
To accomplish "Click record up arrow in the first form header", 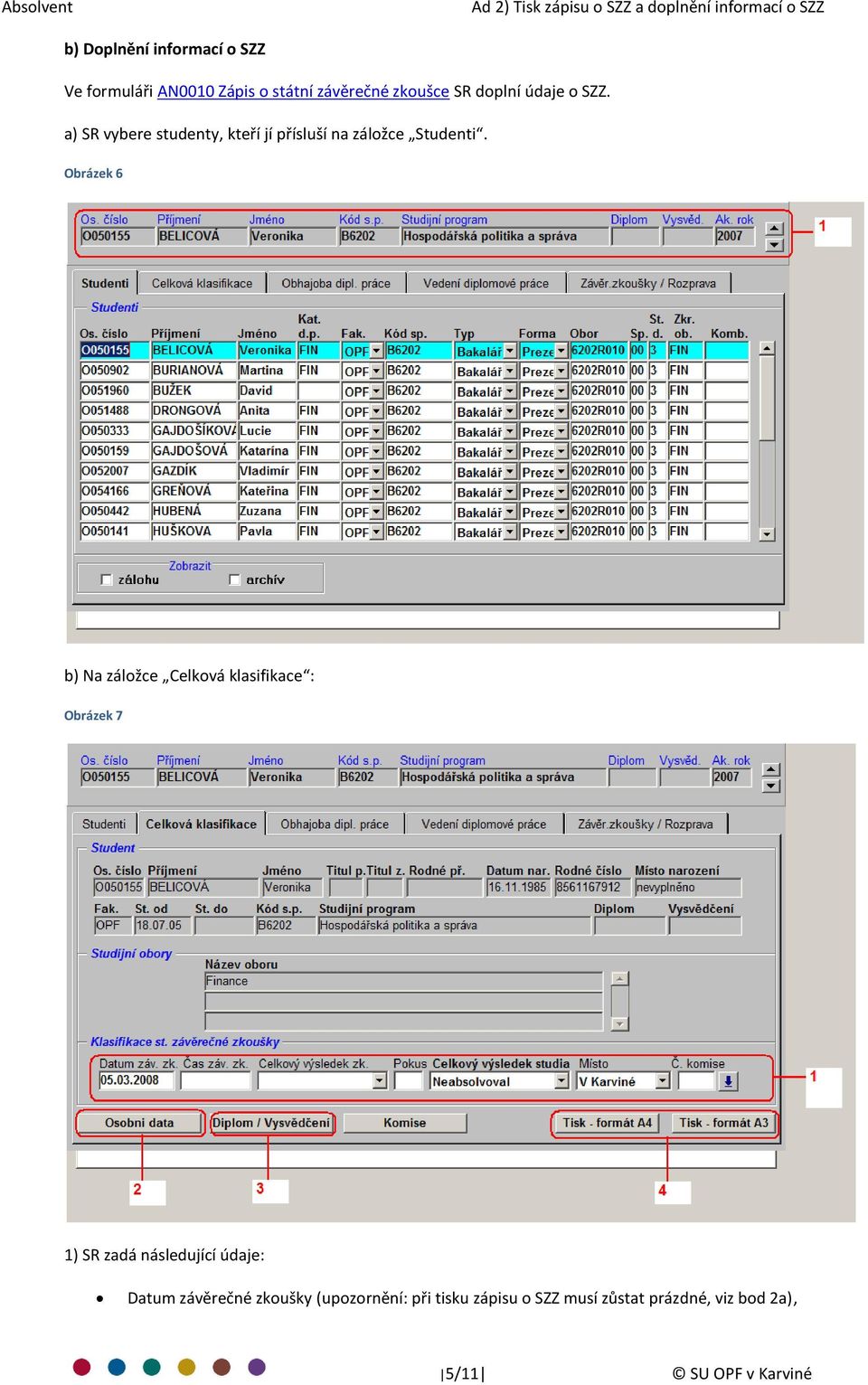I will point(774,229).
